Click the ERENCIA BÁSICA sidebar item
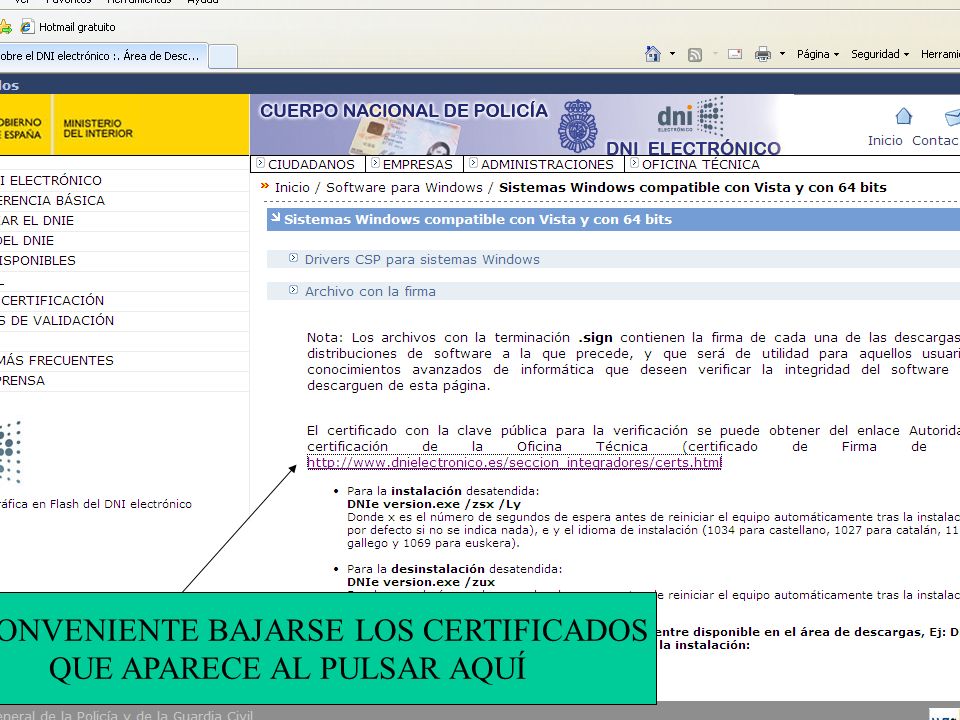Image resolution: width=960 pixels, height=720 pixels. pyautogui.click(x=53, y=200)
